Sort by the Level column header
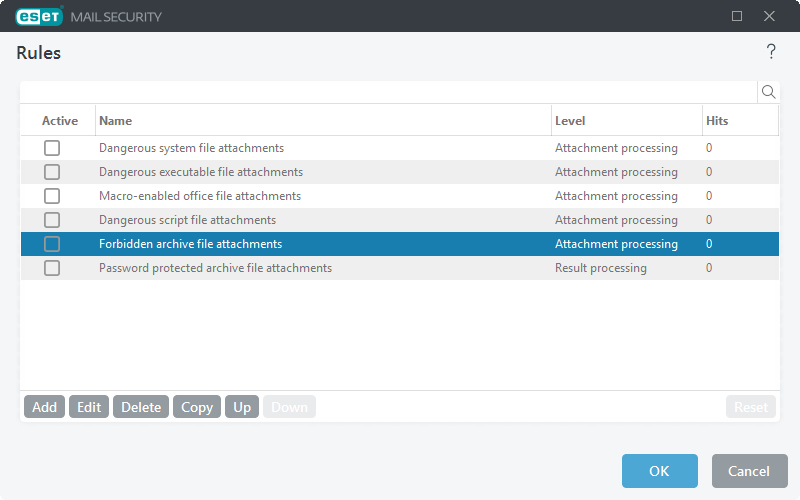Image resolution: width=800 pixels, height=500 pixels. (x=625, y=121)
